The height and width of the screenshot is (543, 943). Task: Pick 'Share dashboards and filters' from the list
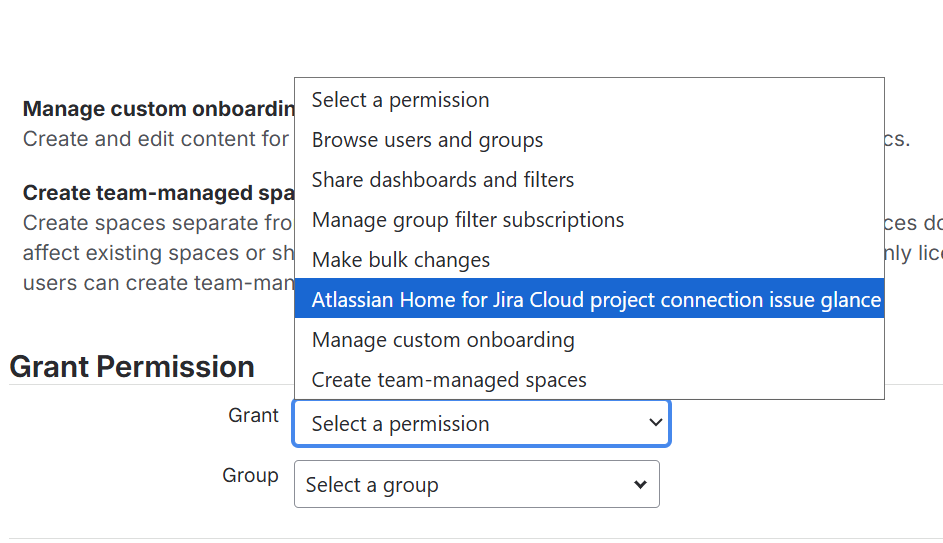pyautogui.click(x=443, y=180)
